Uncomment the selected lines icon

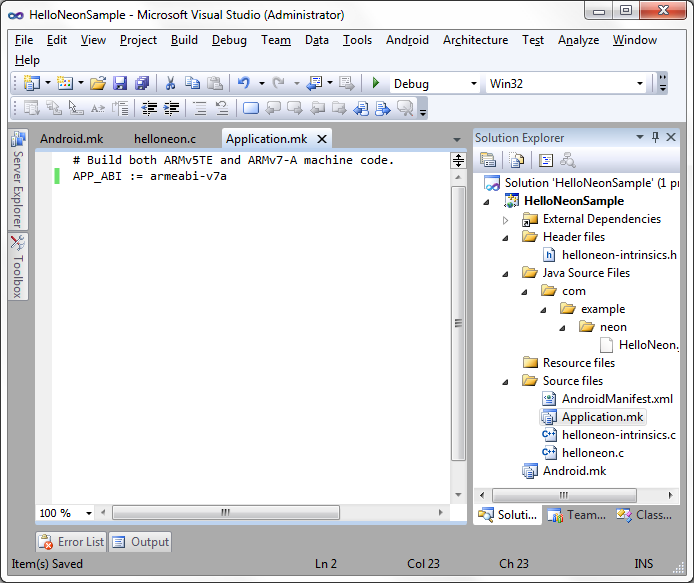[222, 108]
